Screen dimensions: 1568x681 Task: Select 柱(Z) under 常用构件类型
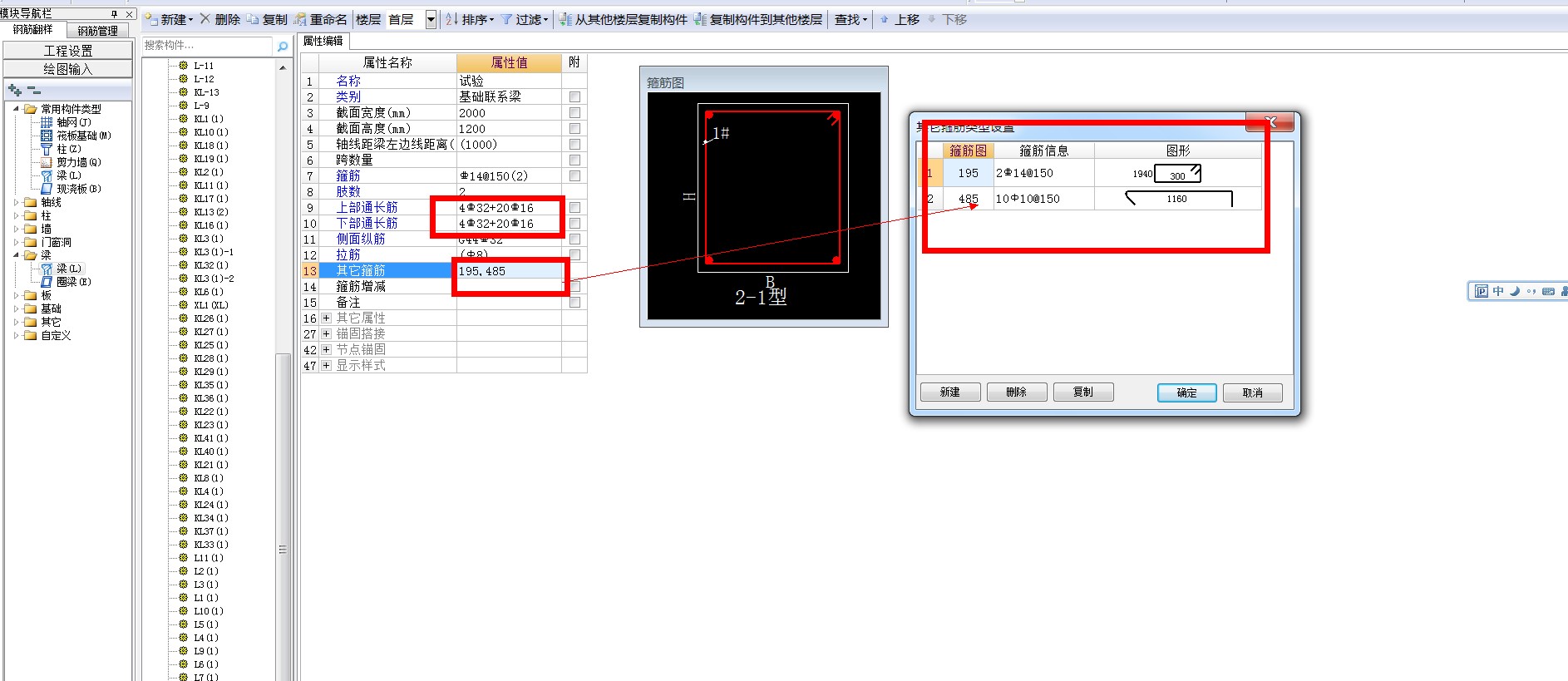61,149
